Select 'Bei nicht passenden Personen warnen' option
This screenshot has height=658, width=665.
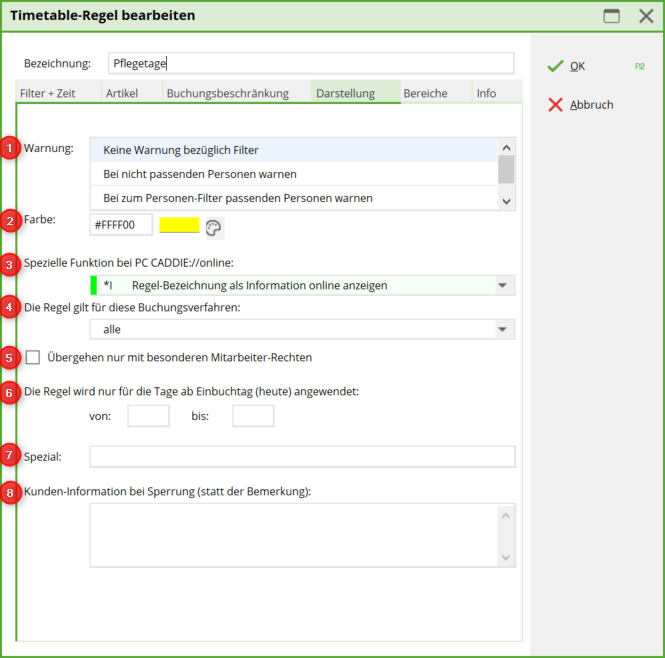200,174
